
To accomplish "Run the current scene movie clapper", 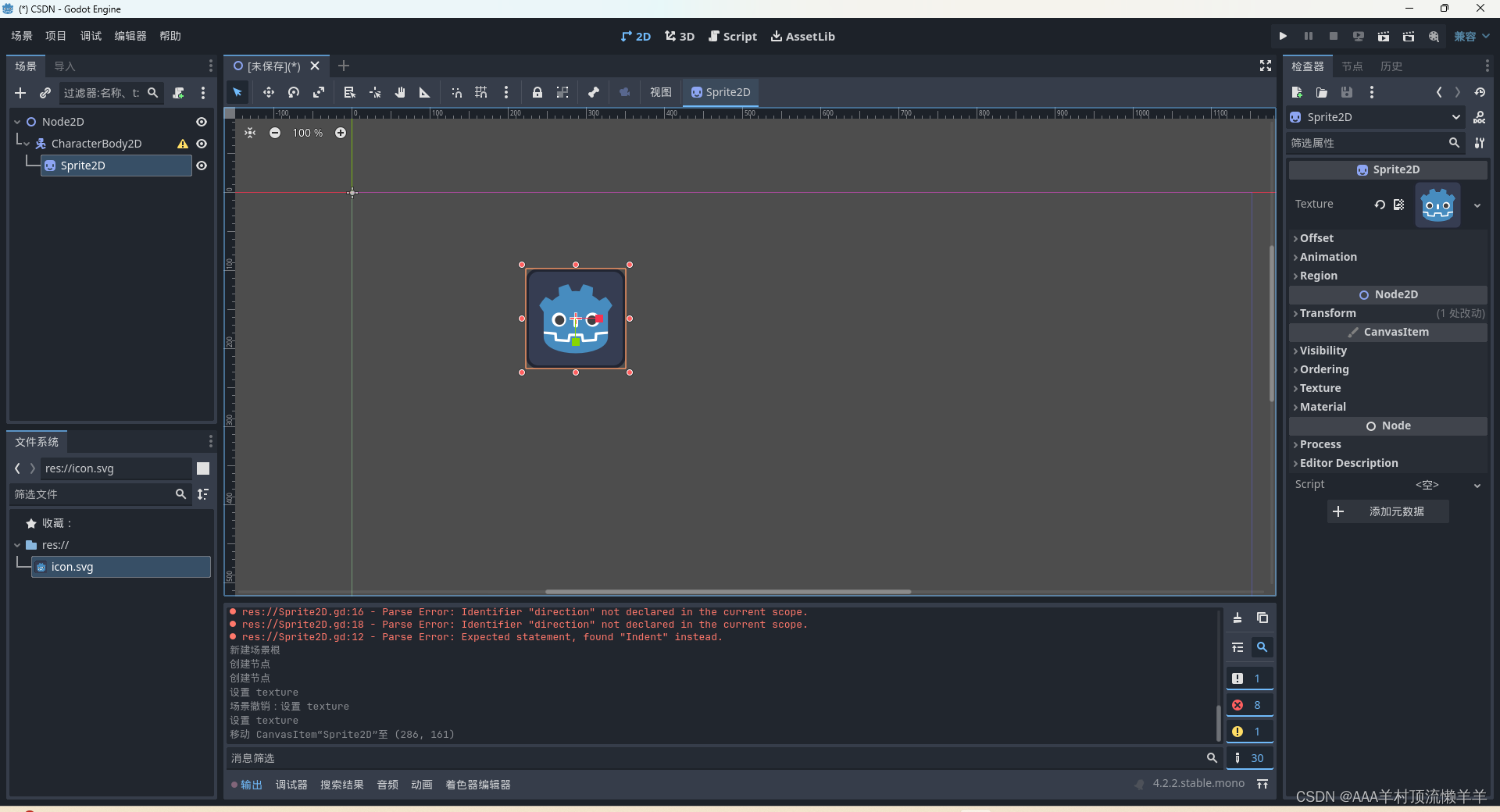I will [1384, 36].
